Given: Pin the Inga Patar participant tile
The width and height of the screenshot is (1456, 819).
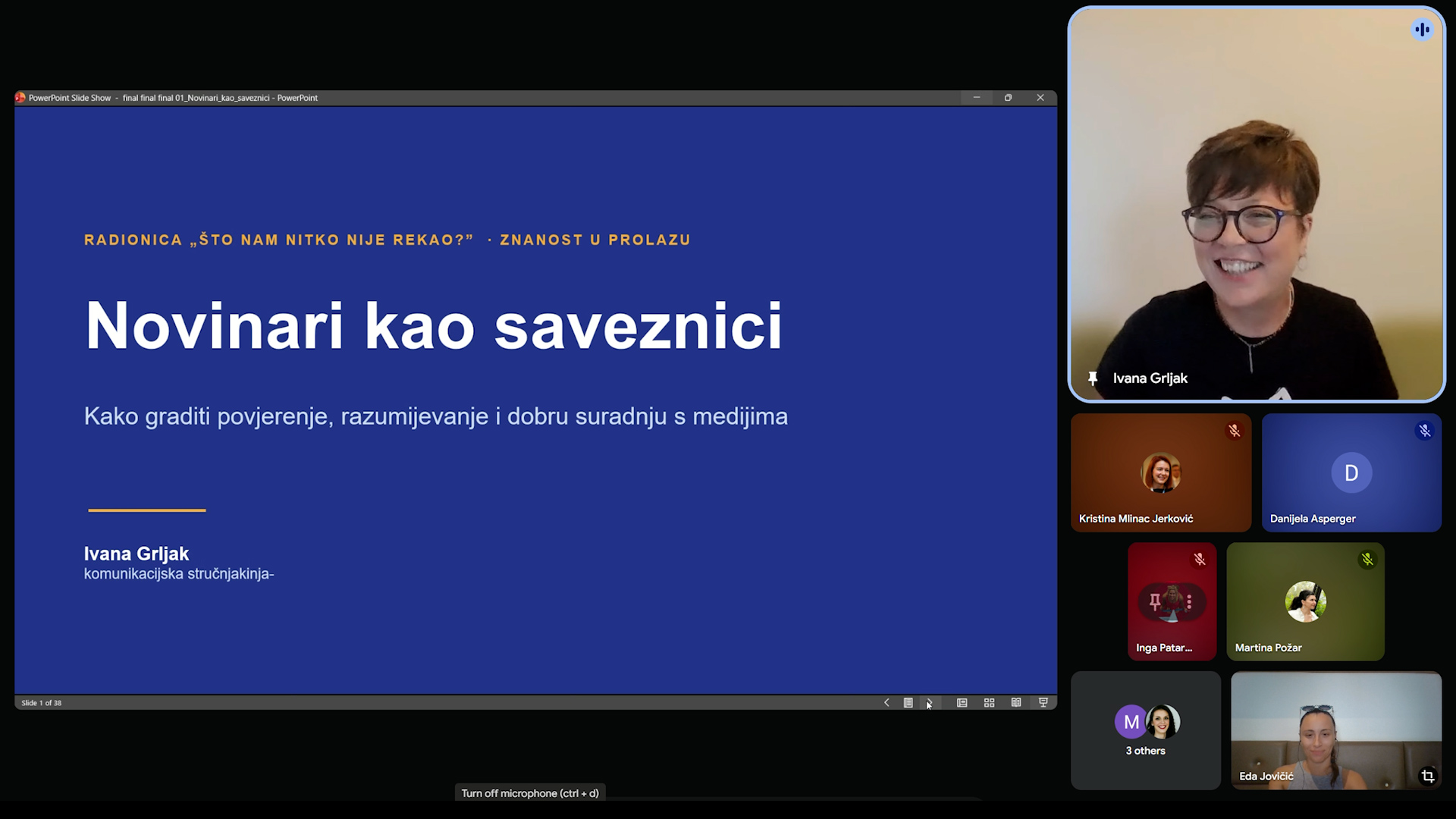Looking at the screenshot, I should tap(1155, 602).
